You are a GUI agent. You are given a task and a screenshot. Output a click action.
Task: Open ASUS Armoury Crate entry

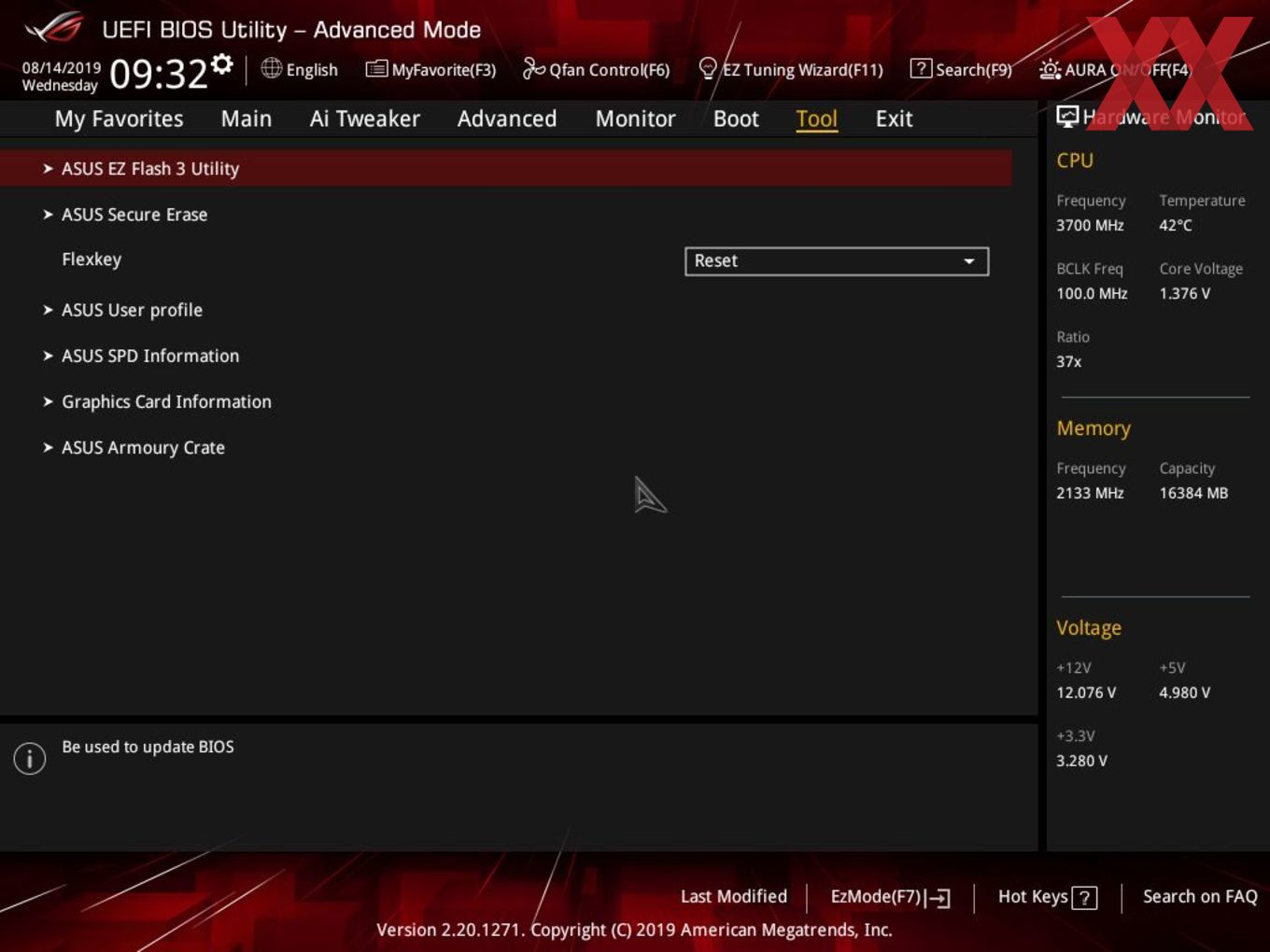tap(143, 447)
